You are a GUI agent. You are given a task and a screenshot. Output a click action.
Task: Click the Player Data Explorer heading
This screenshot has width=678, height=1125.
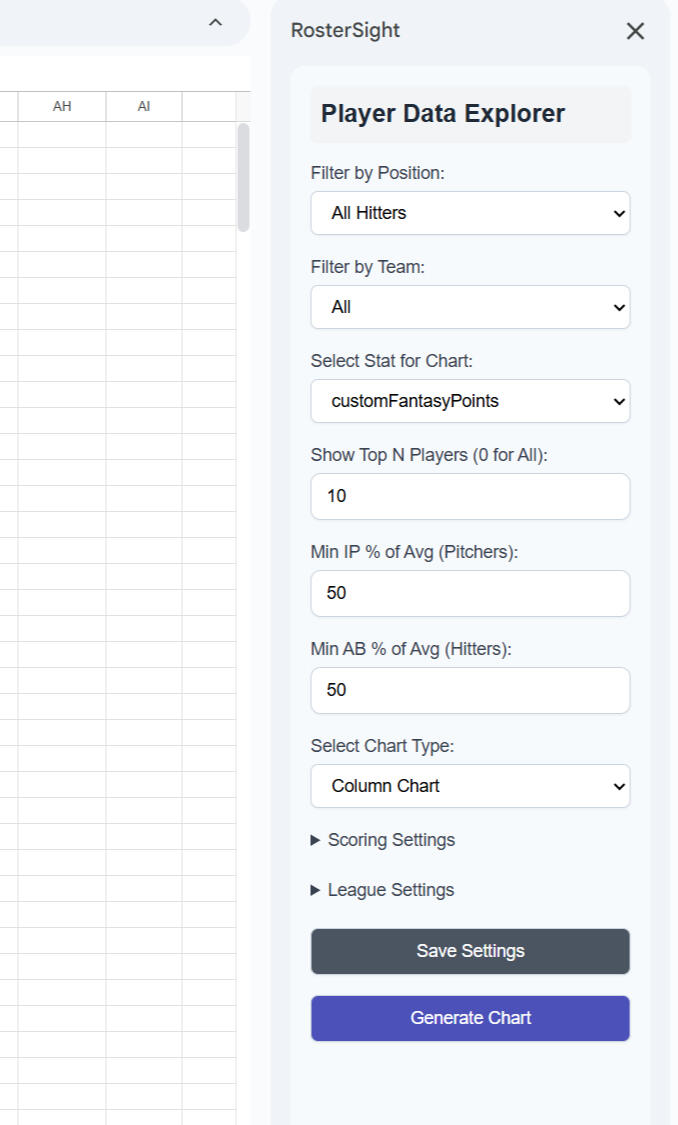443,113
